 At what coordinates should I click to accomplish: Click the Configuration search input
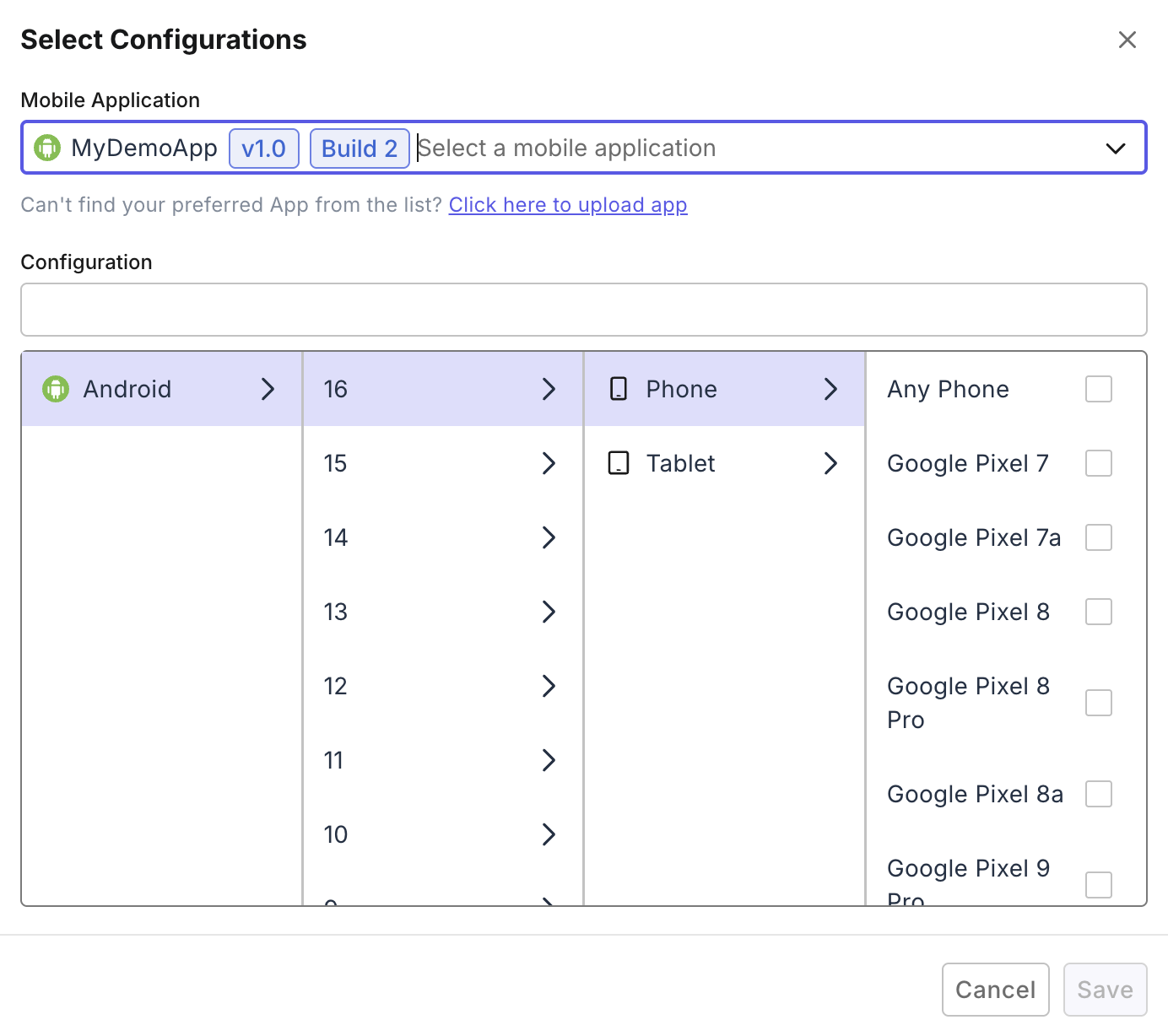pos(584,310)
